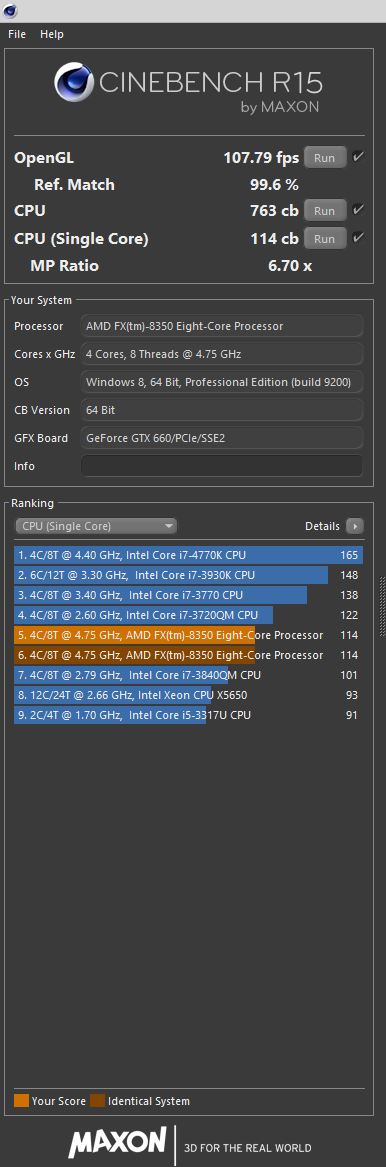Click the orange Your Score color swatch
Screen dimensions: 386x1167
pyautogui.click(x=22, y=1101)
